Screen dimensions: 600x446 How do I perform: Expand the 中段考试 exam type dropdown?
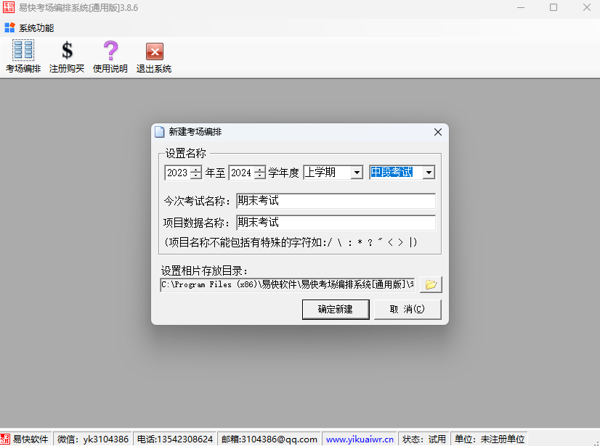coord(429,173)
